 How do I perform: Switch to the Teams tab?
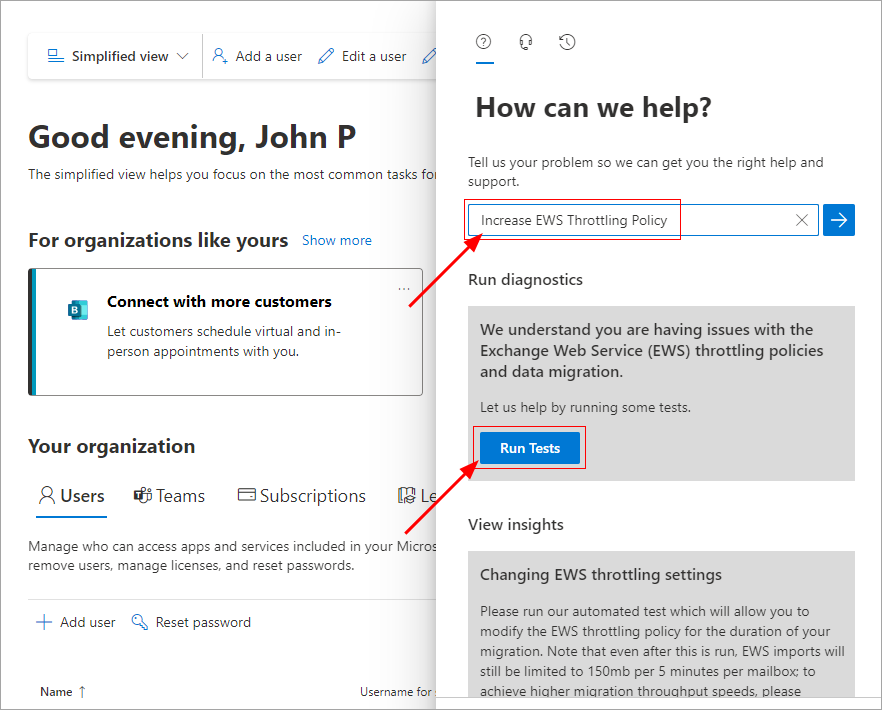169,496
